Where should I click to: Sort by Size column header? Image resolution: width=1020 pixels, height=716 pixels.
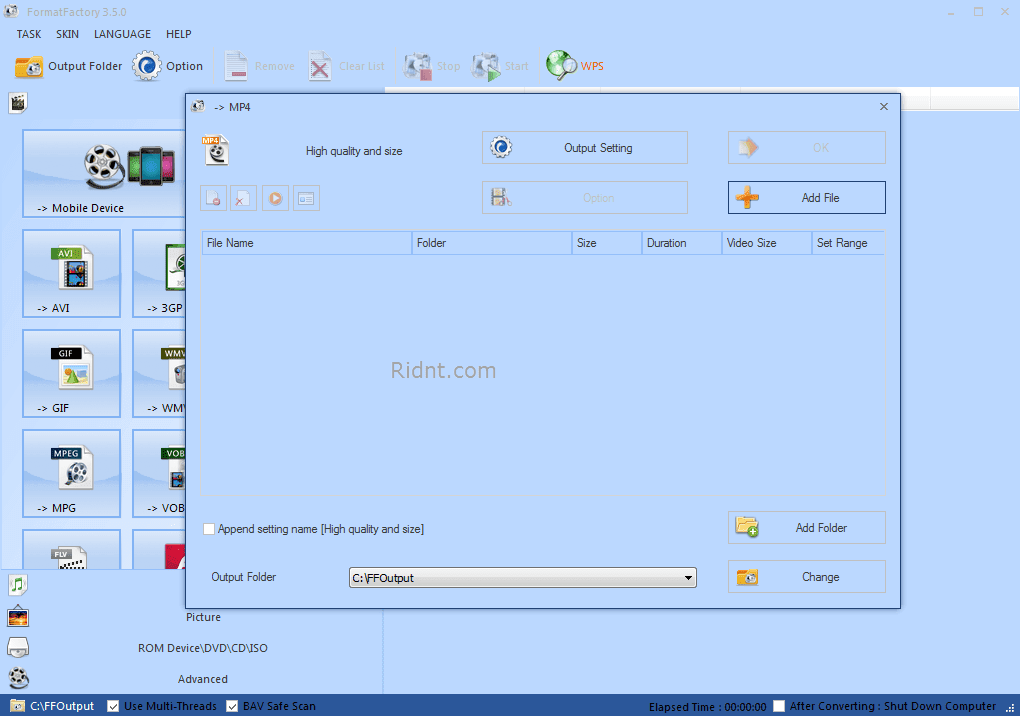tap(607, 243)
